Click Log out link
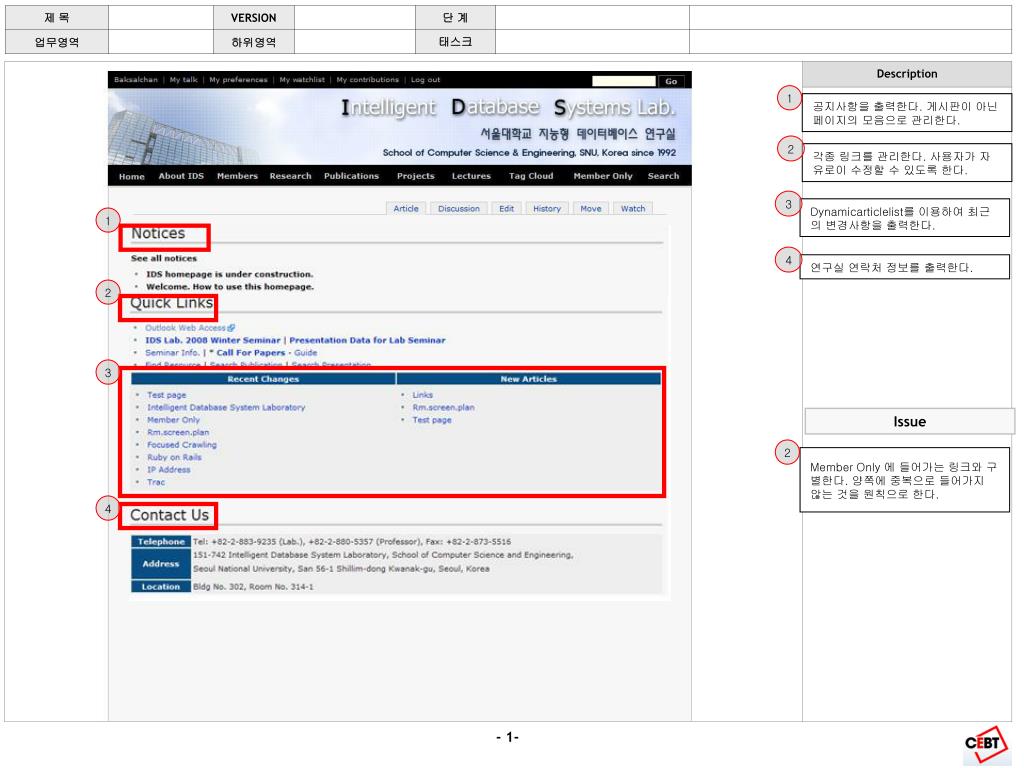 425,80
